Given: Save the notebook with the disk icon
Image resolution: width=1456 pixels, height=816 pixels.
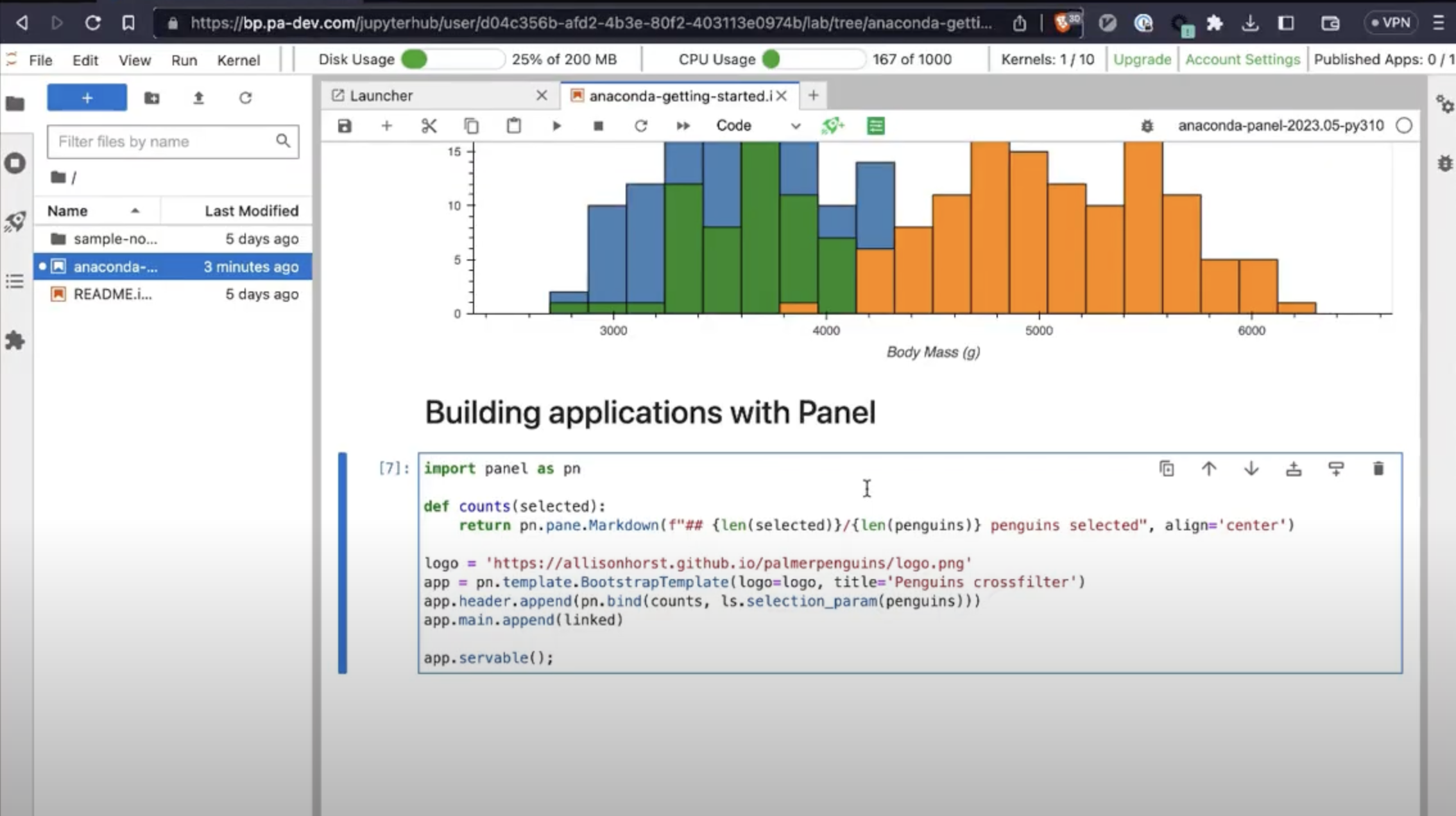Looking at the screenshot, I should point(345,126).
